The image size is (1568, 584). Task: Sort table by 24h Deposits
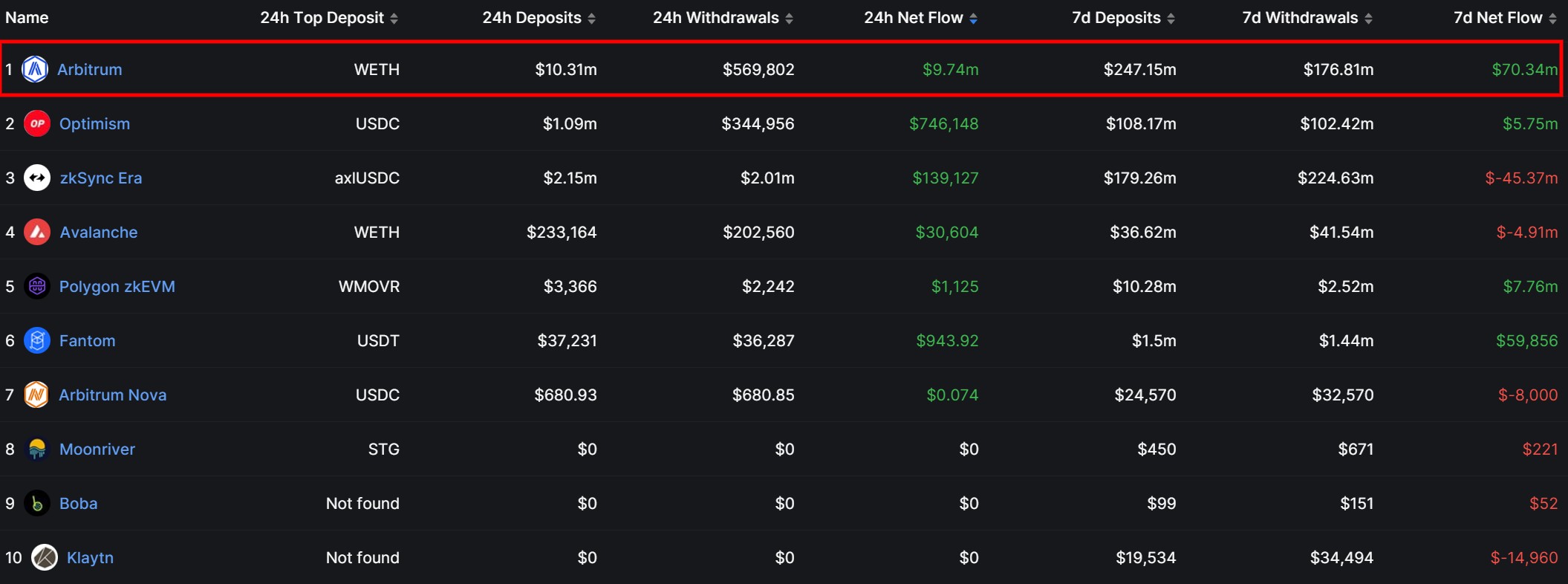point(539,18)
